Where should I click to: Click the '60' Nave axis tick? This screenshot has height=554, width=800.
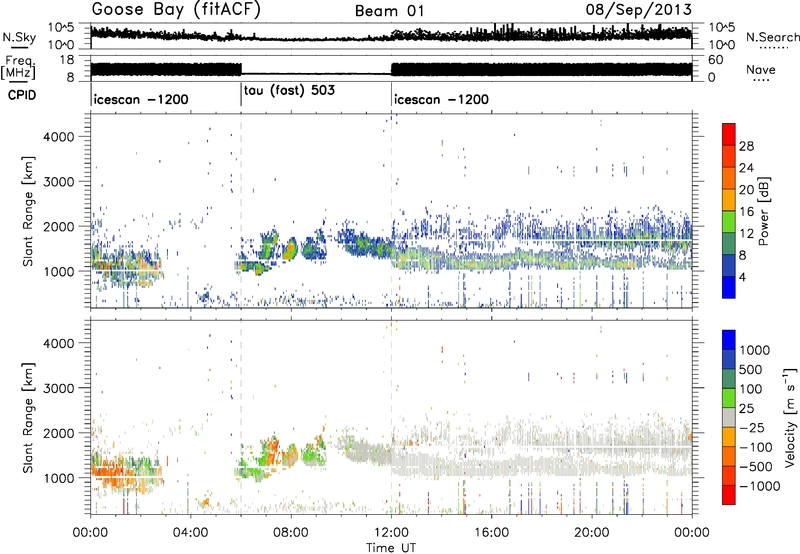pyautogui.click(x=716, y=60)
